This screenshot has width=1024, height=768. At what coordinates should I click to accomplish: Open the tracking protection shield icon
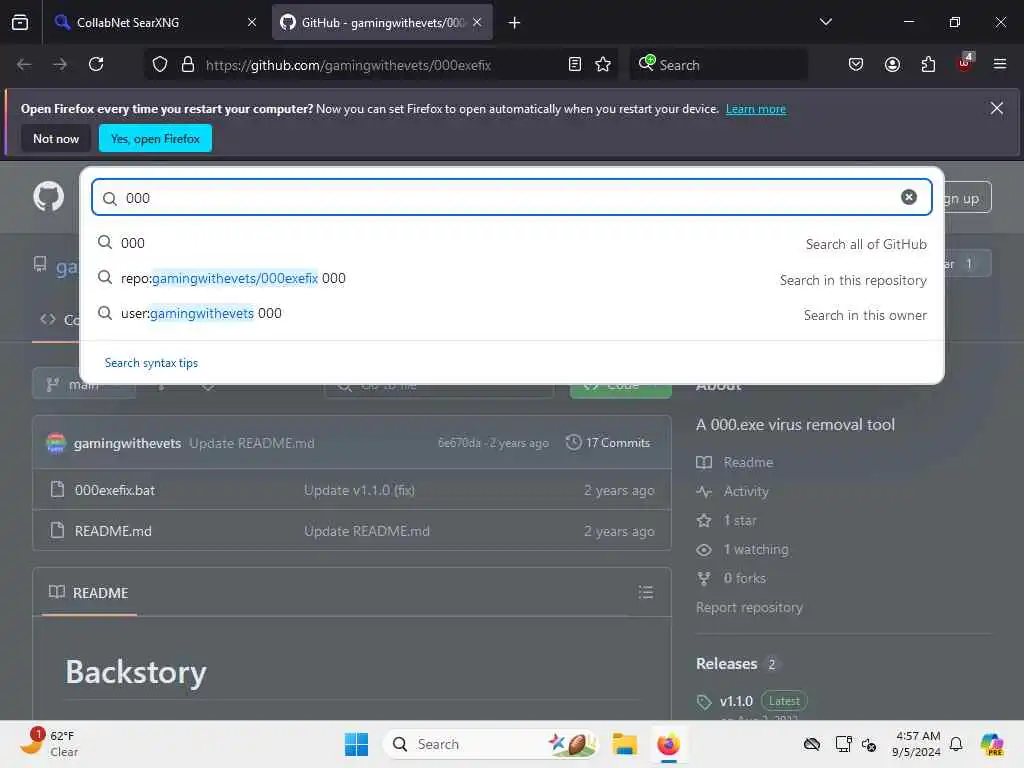[160, 64]
